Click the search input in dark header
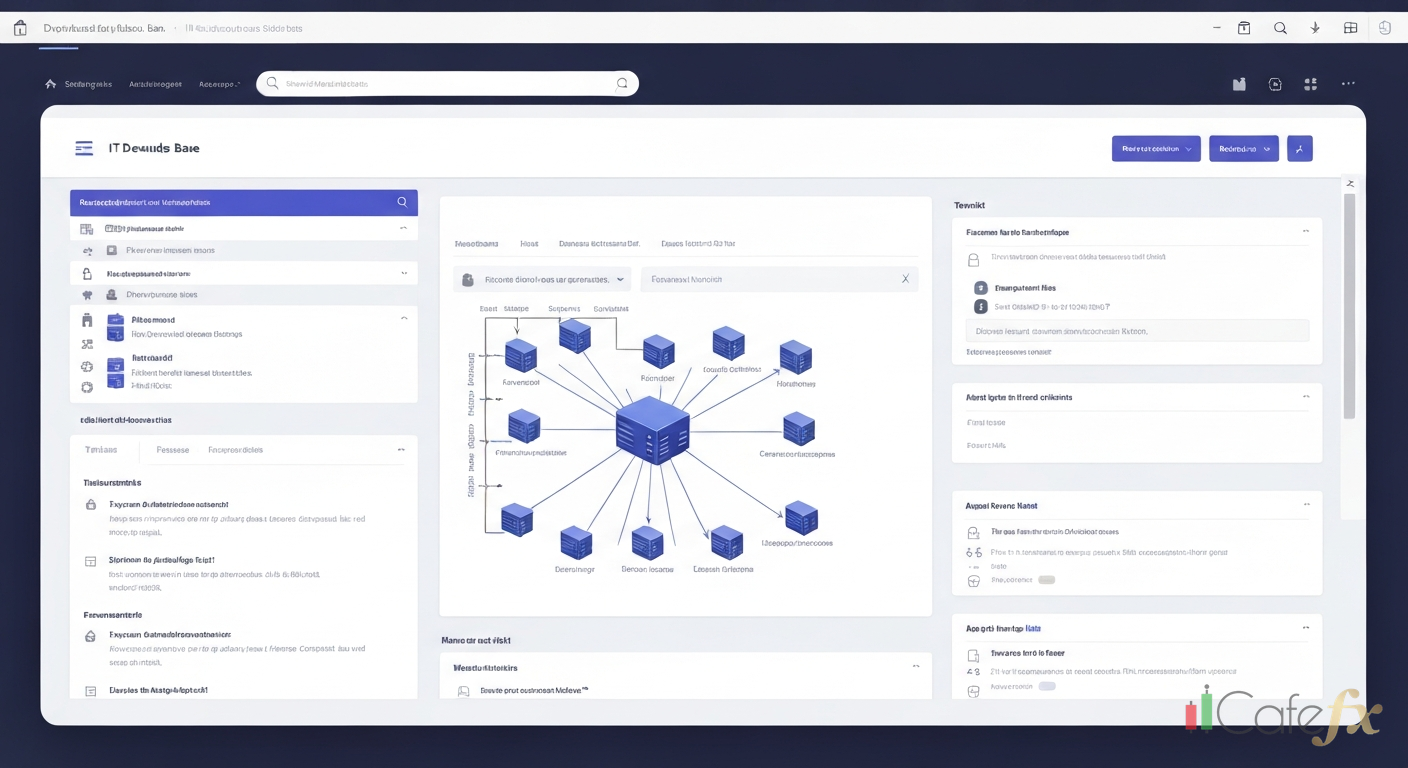Image resolution: width=1408 pixels, height=768 pixels. (x=447, y=84)
